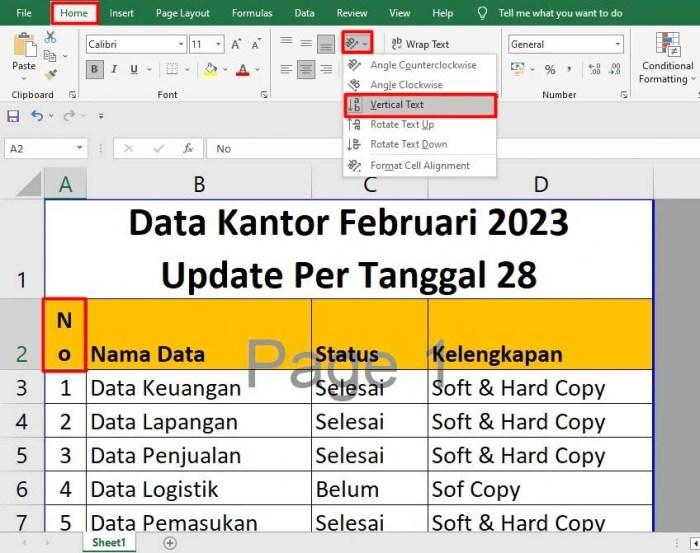Click Increase Decimal icon
This screenshot has height=553, width=700.
(594, 69)
